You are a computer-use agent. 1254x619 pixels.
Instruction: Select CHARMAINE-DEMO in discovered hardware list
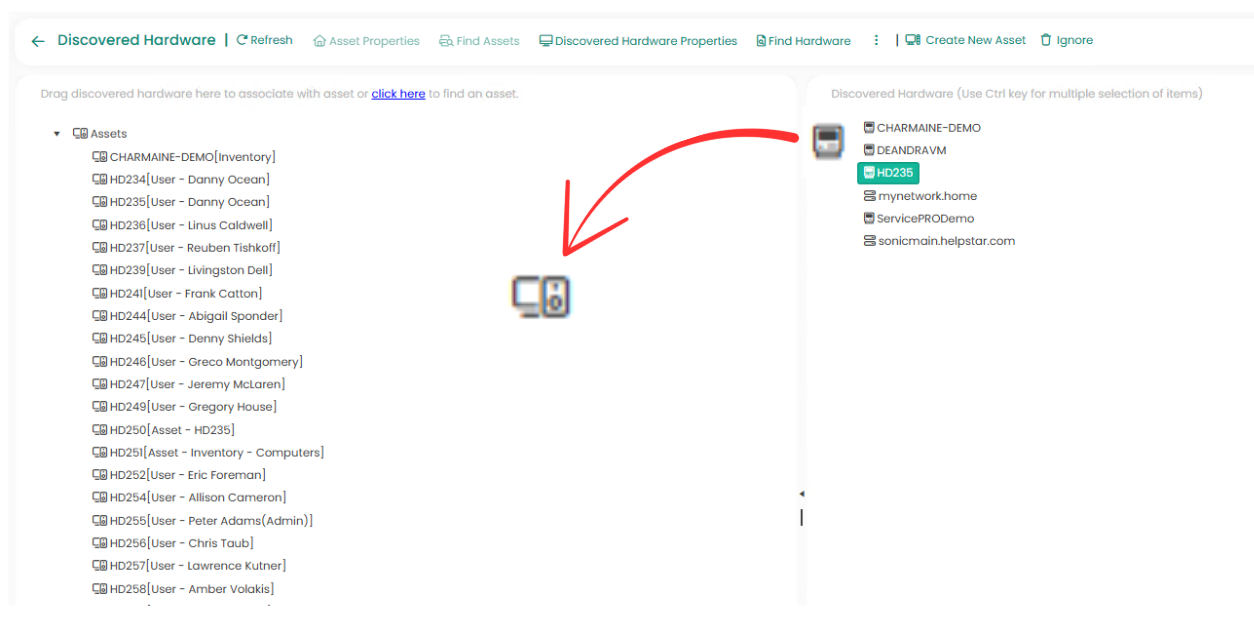click(x=928, y=128)
